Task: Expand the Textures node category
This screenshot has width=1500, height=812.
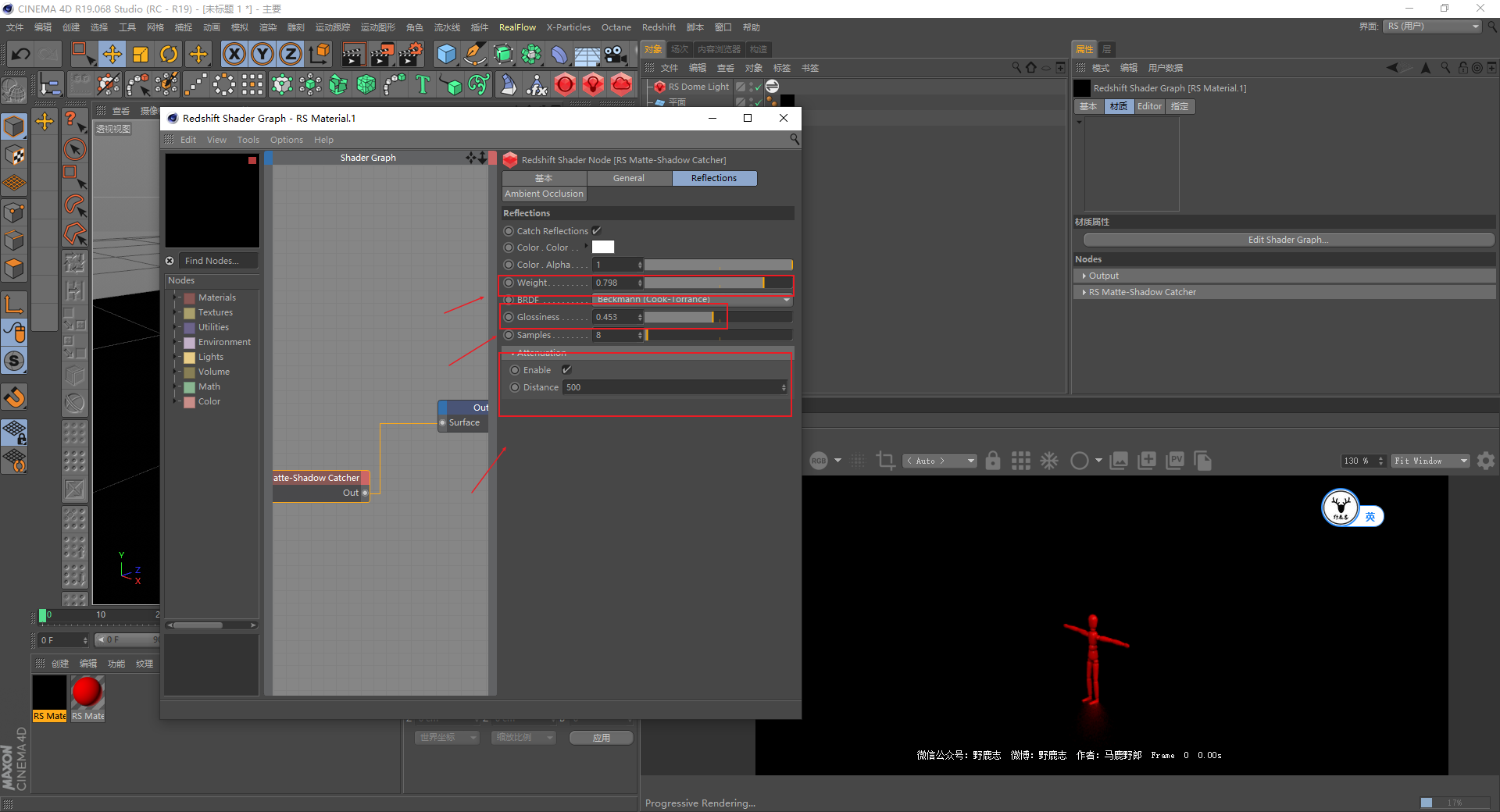Action: click(x=177, y=312)
